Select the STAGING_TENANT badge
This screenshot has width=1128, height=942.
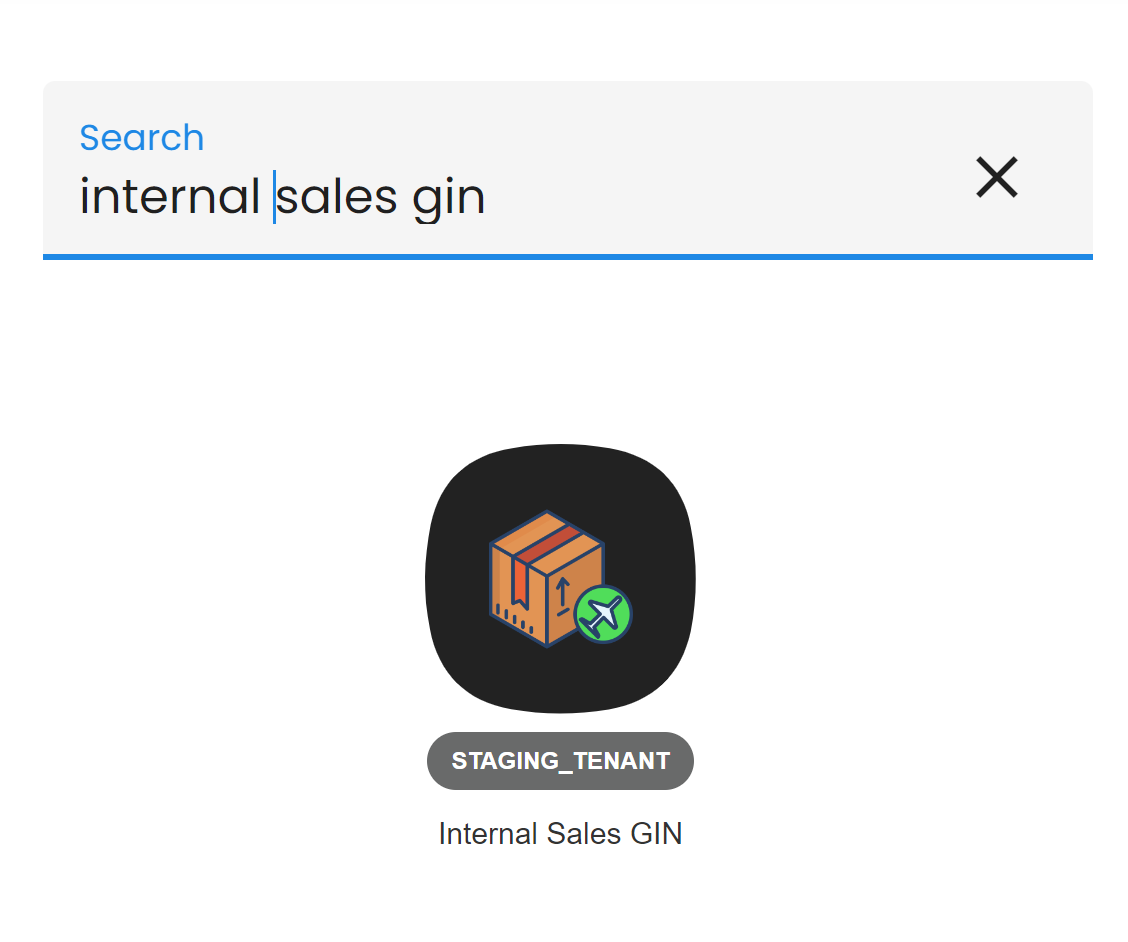(x=560, y=761)
